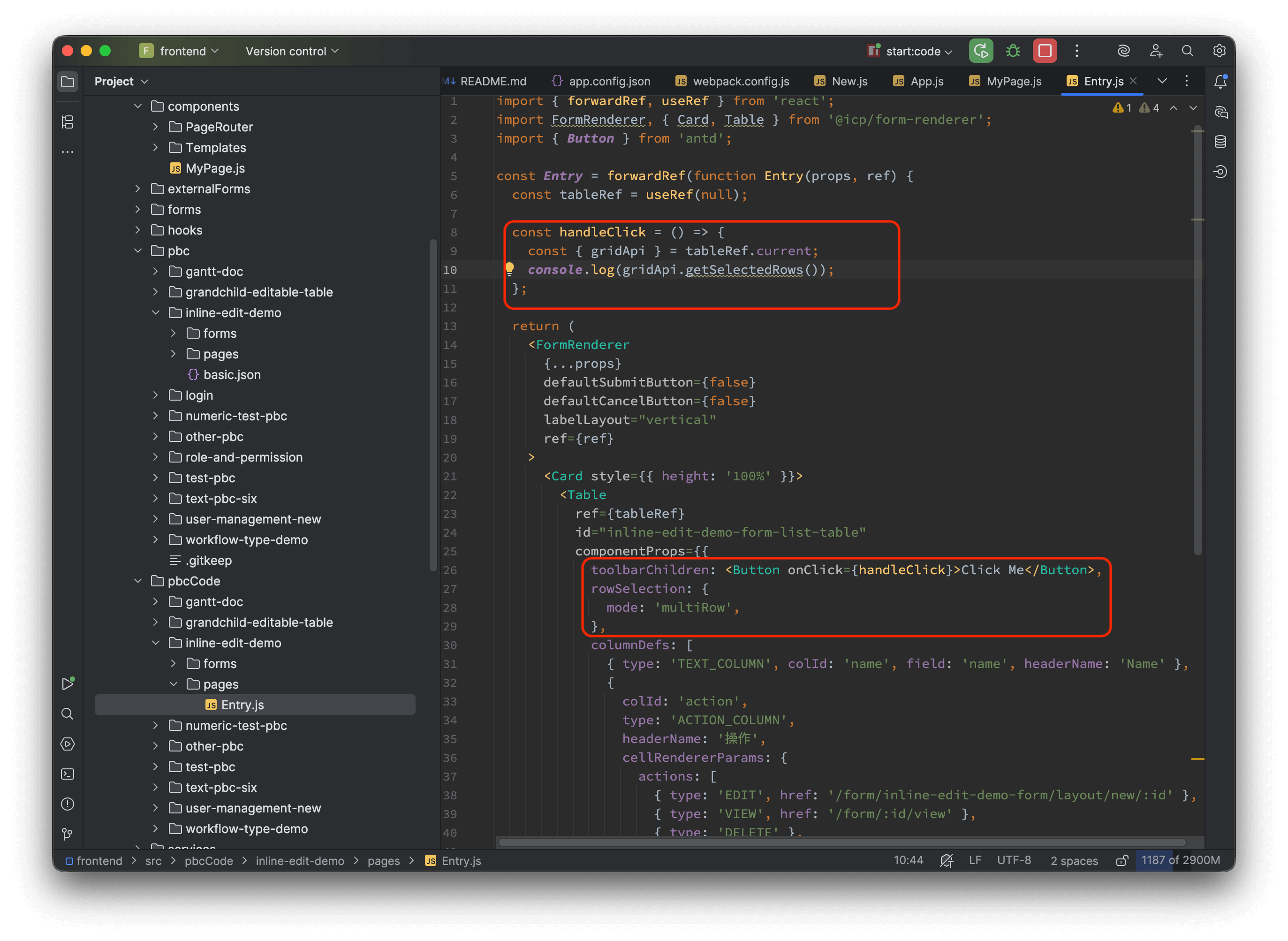The width and height of the screenshot is (1288, 941).
Task: Jump to next highlighted error arrow down
Action: pos(1193,108)
